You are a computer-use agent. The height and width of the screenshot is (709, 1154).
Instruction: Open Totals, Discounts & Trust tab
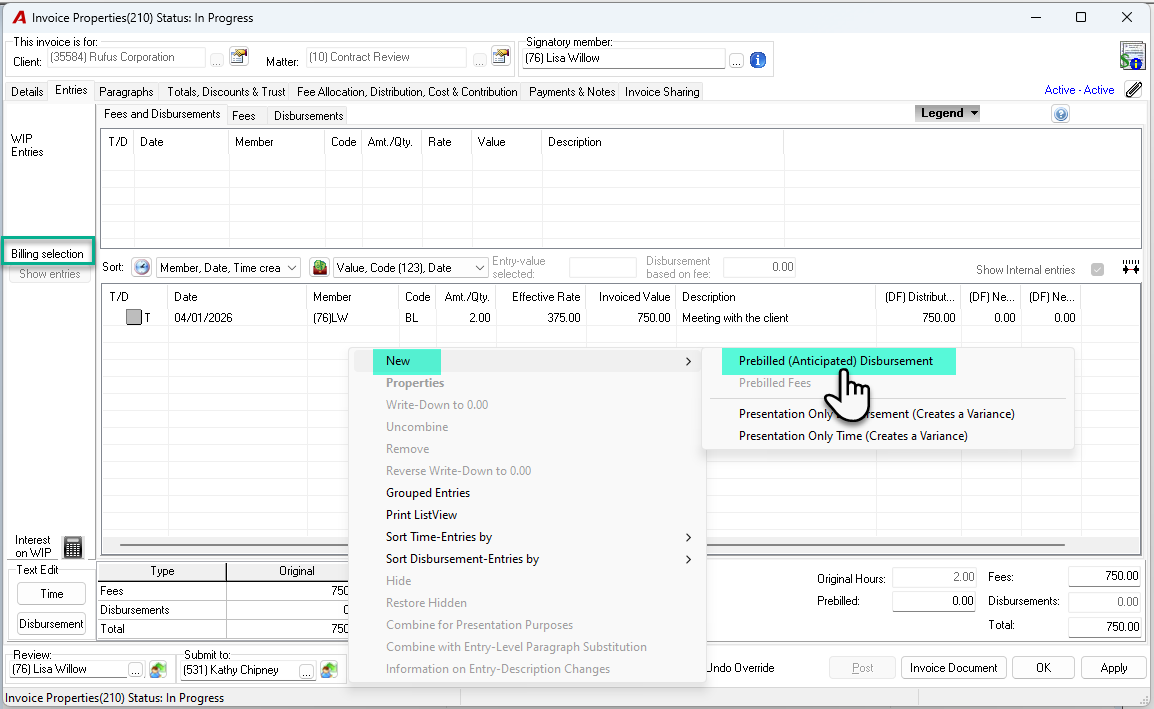(226, 91)
